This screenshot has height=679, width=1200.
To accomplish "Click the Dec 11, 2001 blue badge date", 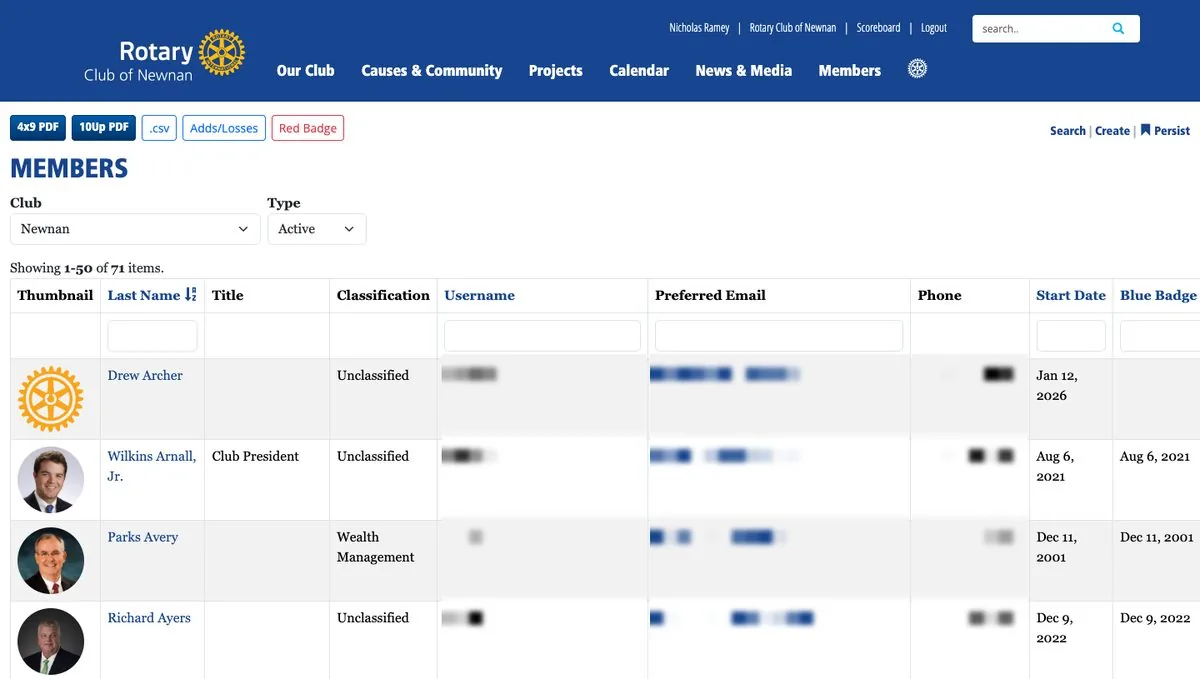I will [x=1157, y=537].
